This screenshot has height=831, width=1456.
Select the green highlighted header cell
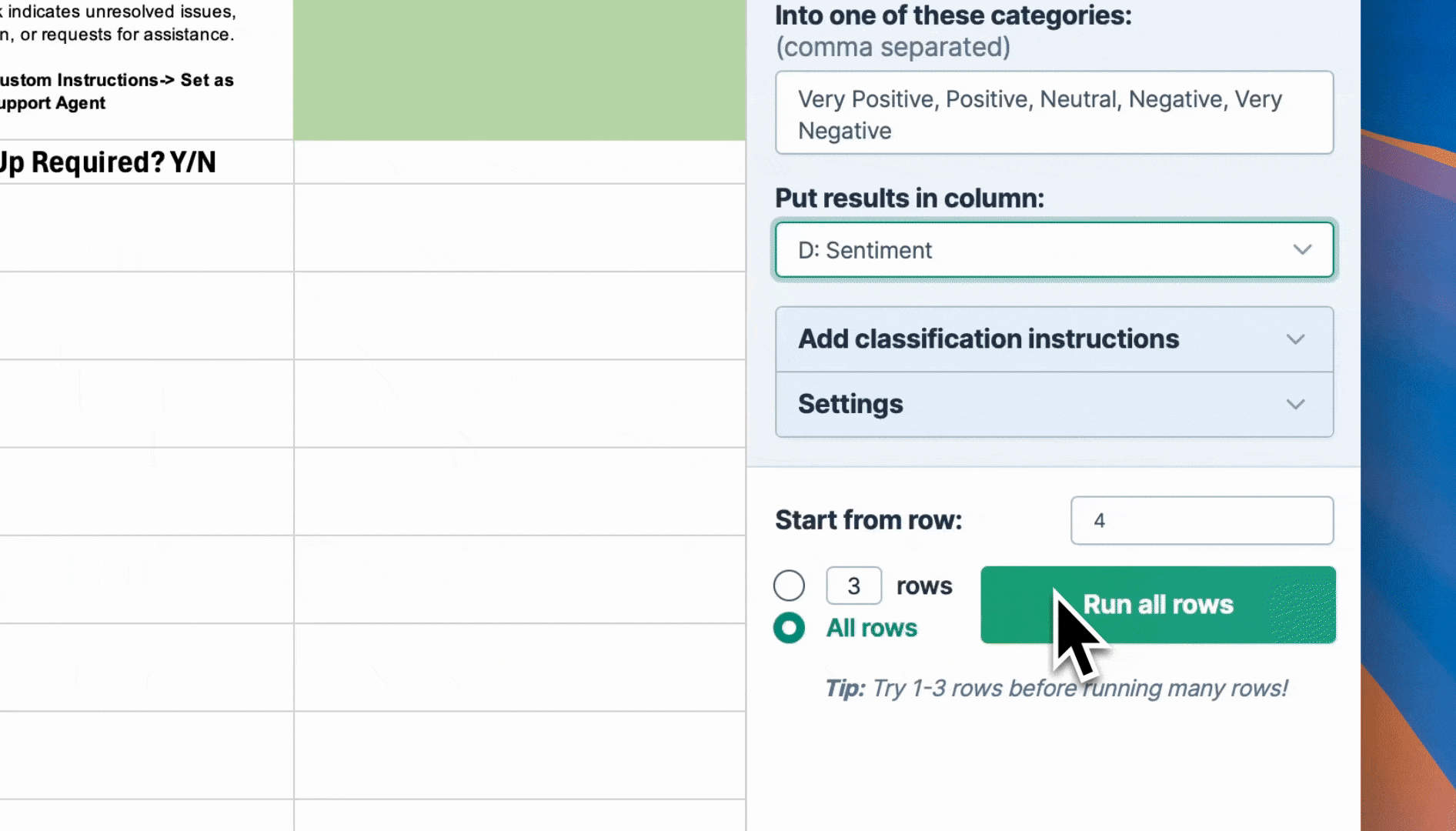[519, 69]
